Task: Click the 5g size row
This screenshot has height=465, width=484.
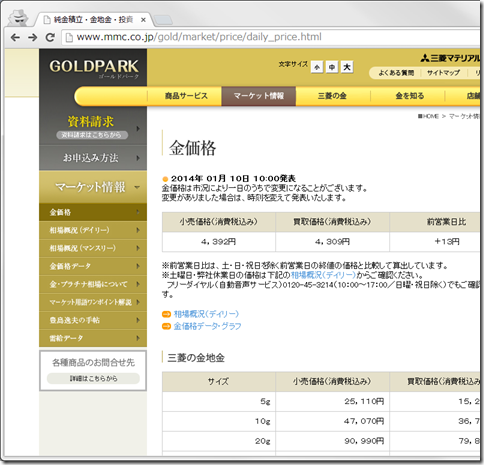Action: (x=321, y=402)
